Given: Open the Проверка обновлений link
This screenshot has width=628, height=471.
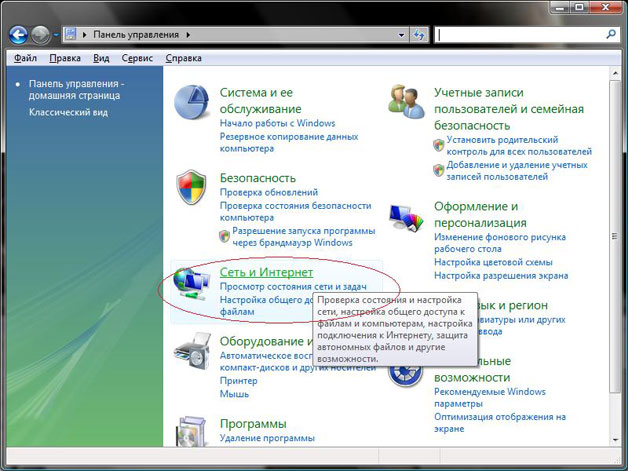Looking at the screenshot, I should click(268, 192).
